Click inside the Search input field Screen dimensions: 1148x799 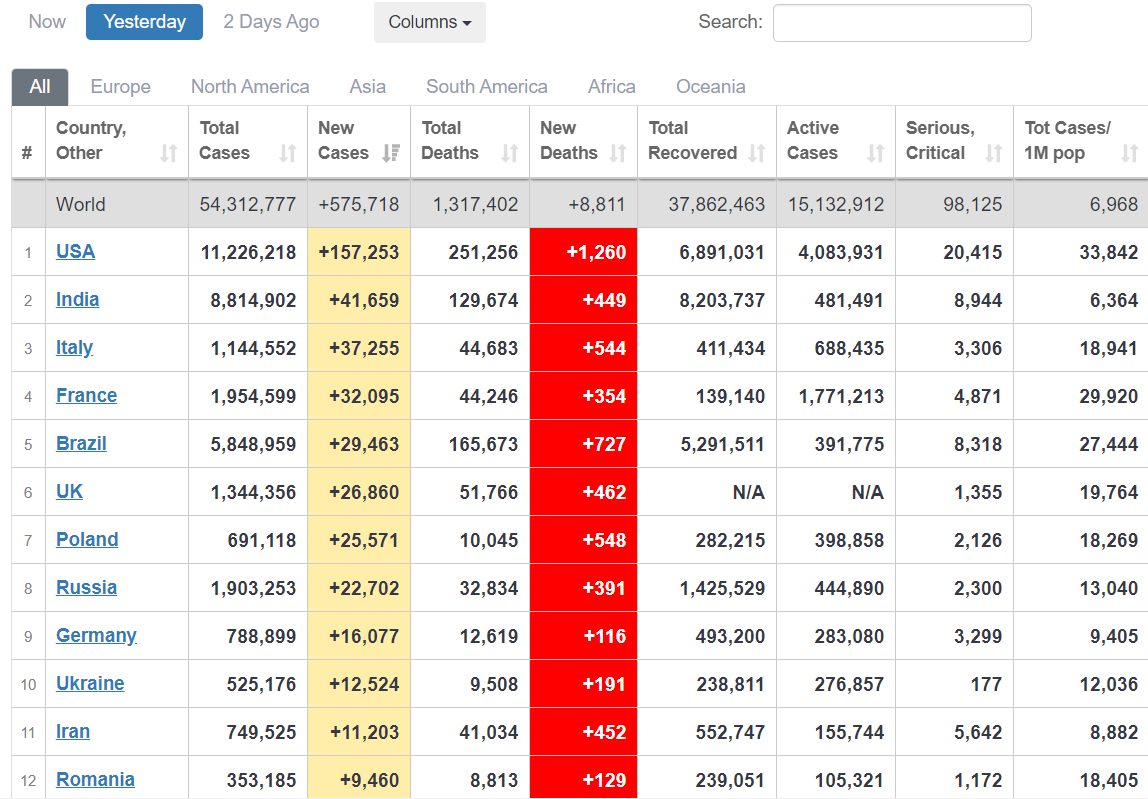[901, 23]
